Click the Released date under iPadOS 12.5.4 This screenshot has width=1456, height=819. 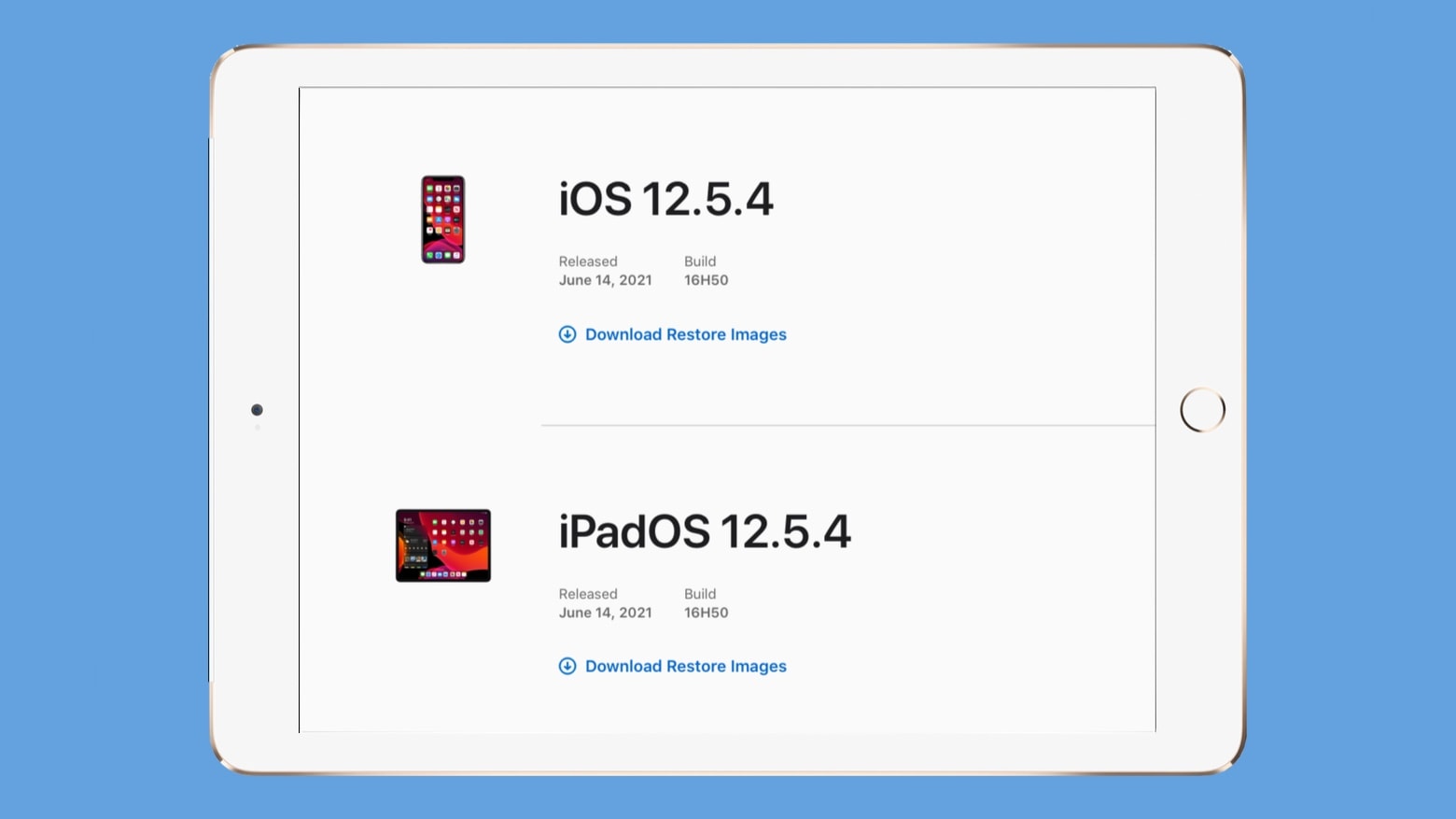(605, 613)
